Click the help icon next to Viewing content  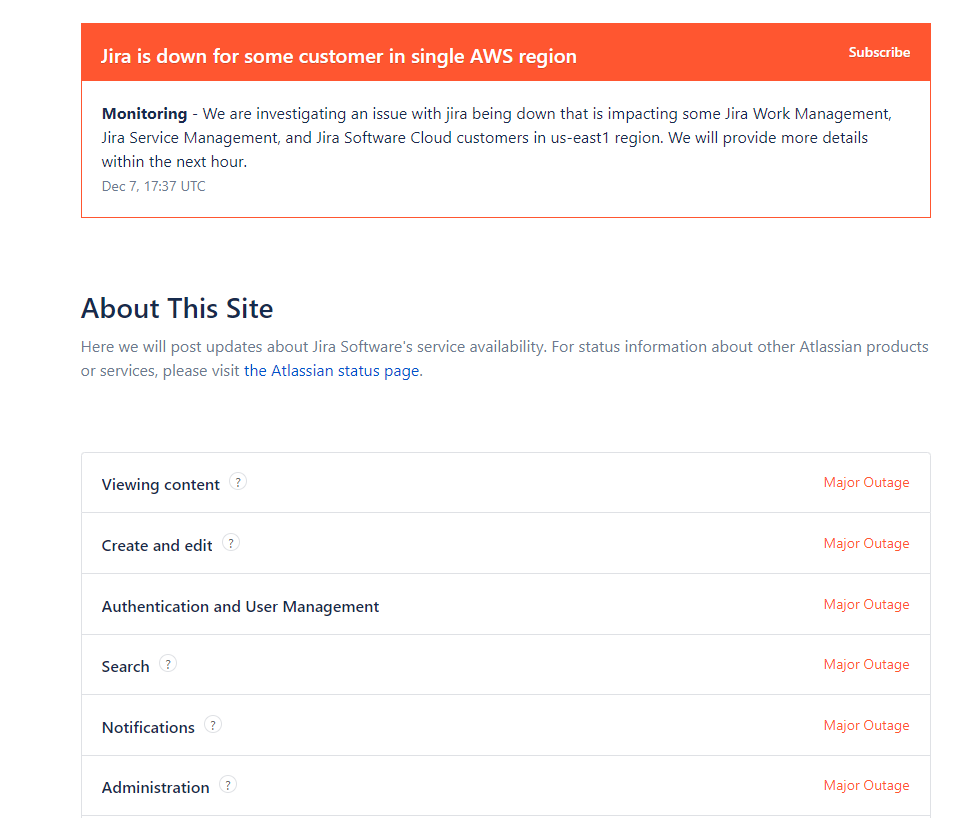coord(238,482)
